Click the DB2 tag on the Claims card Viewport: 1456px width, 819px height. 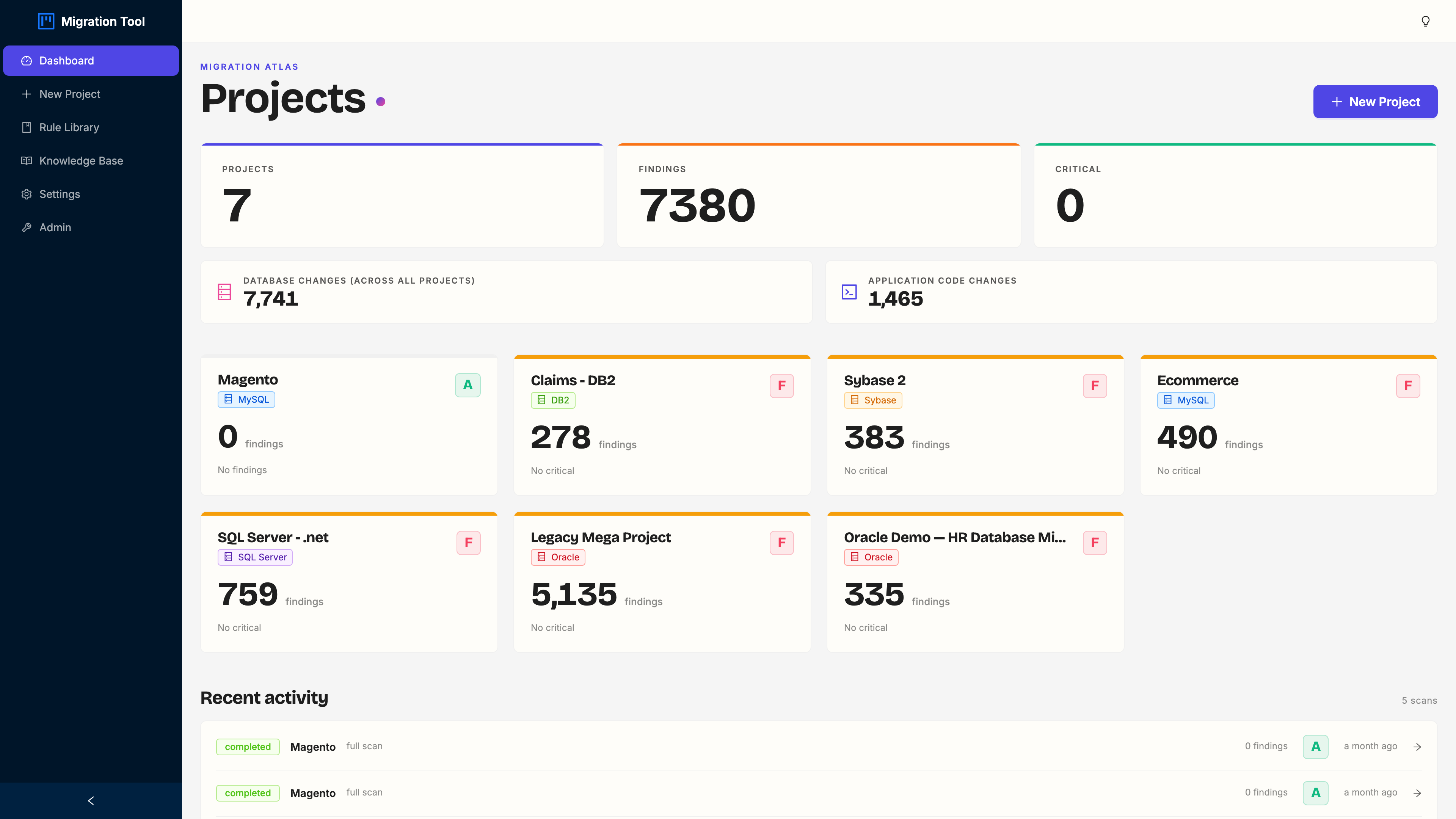(x=553, y=400)
